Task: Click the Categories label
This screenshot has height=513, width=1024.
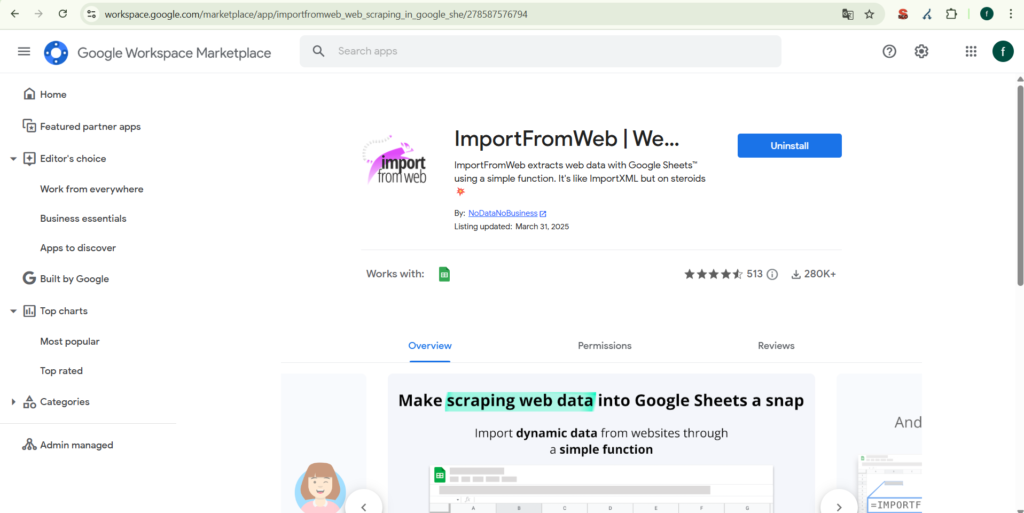Action: (x=65, y=402)
